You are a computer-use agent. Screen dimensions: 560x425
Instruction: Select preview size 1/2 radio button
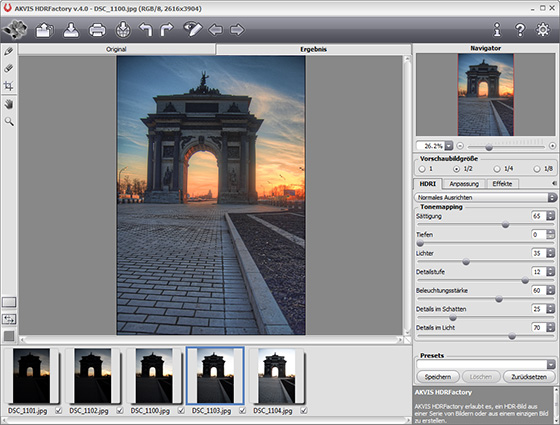tap(456, 169)
